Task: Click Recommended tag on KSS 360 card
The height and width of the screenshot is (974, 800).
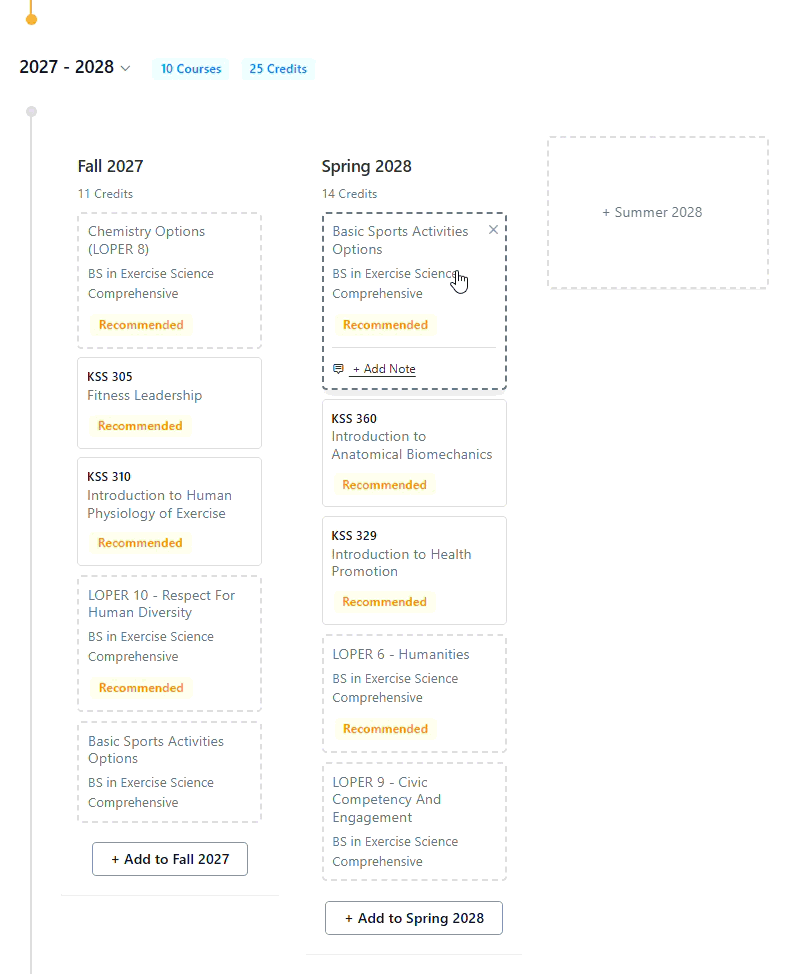Action: pos(384,485)
